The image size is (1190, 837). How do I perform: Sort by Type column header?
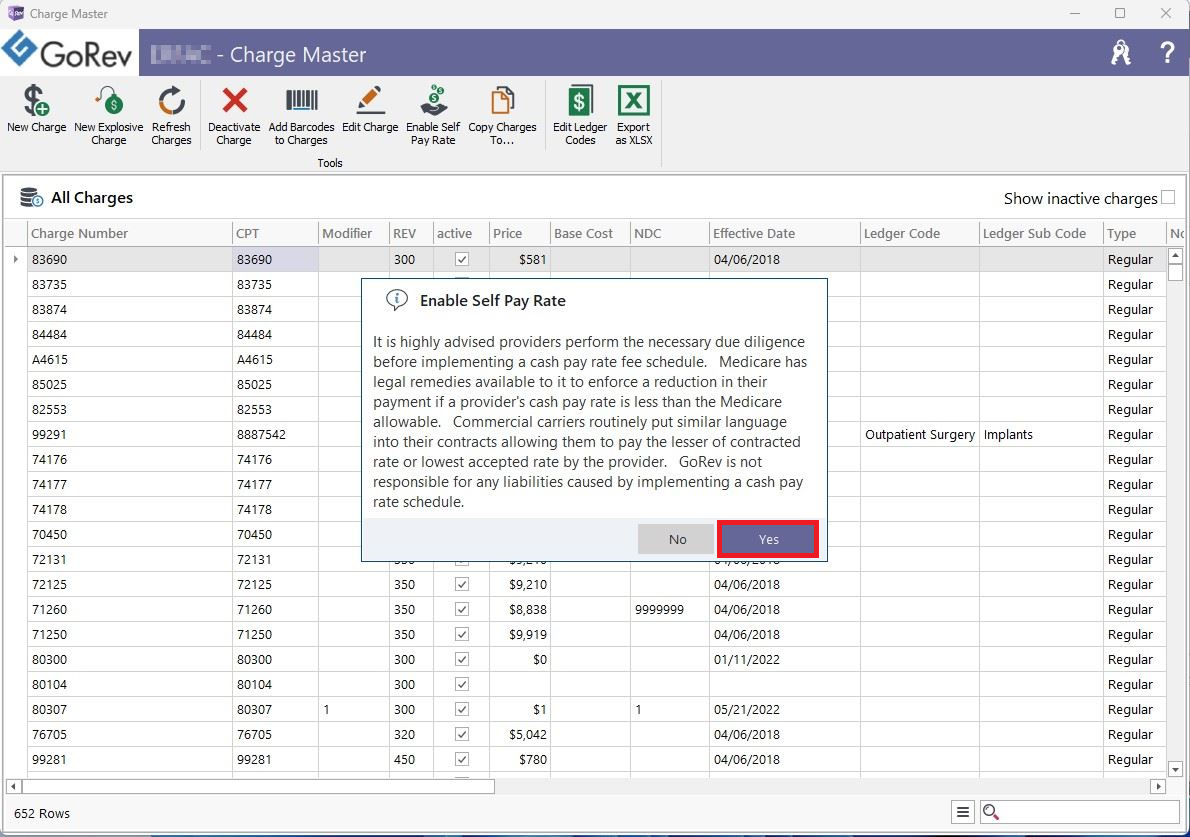click(x=1135, y=233)
